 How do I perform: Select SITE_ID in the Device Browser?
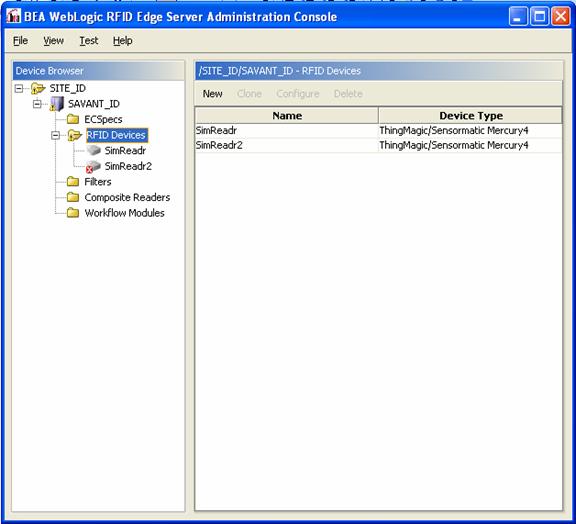click(x=68, y=89)
